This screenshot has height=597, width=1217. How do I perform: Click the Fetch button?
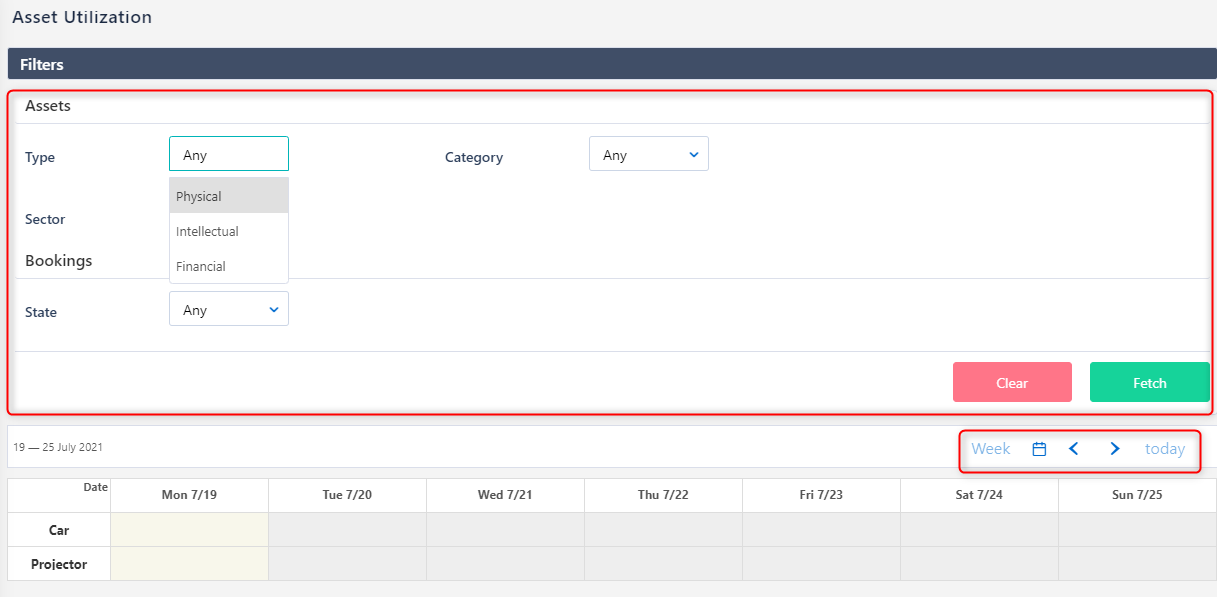coord(1149,382)
